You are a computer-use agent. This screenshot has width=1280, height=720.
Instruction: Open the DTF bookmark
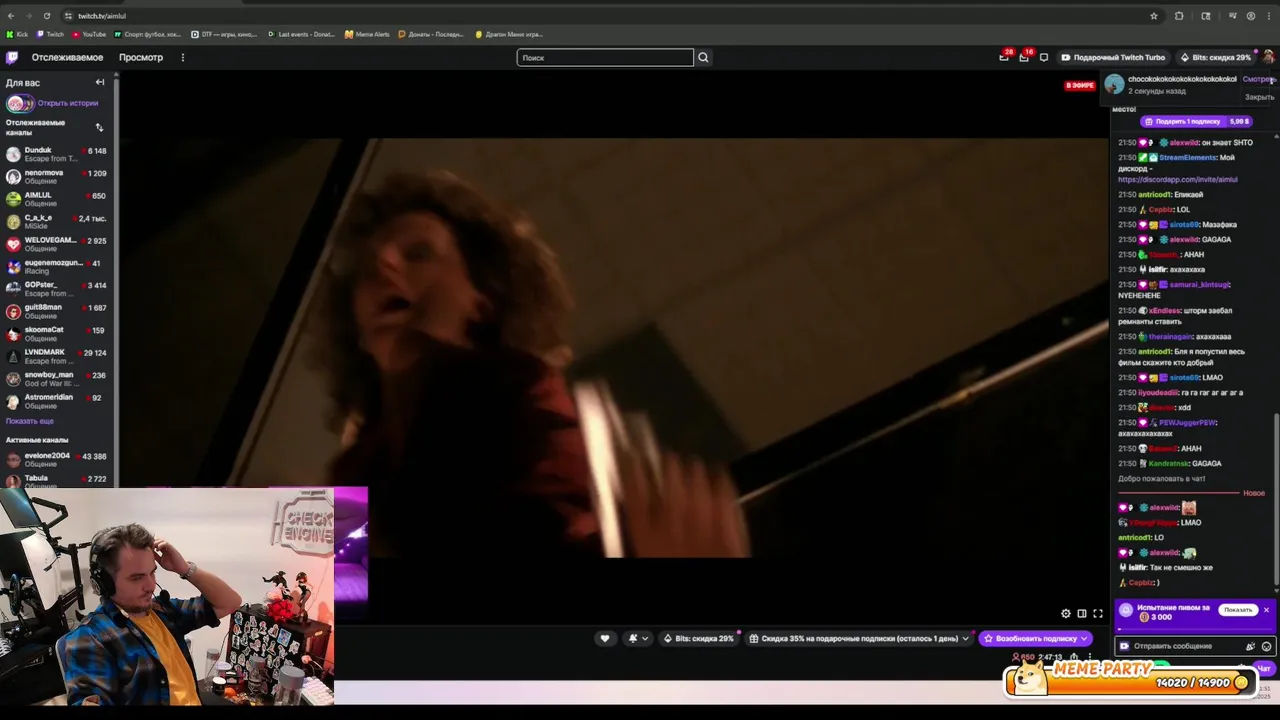[223, 34]
